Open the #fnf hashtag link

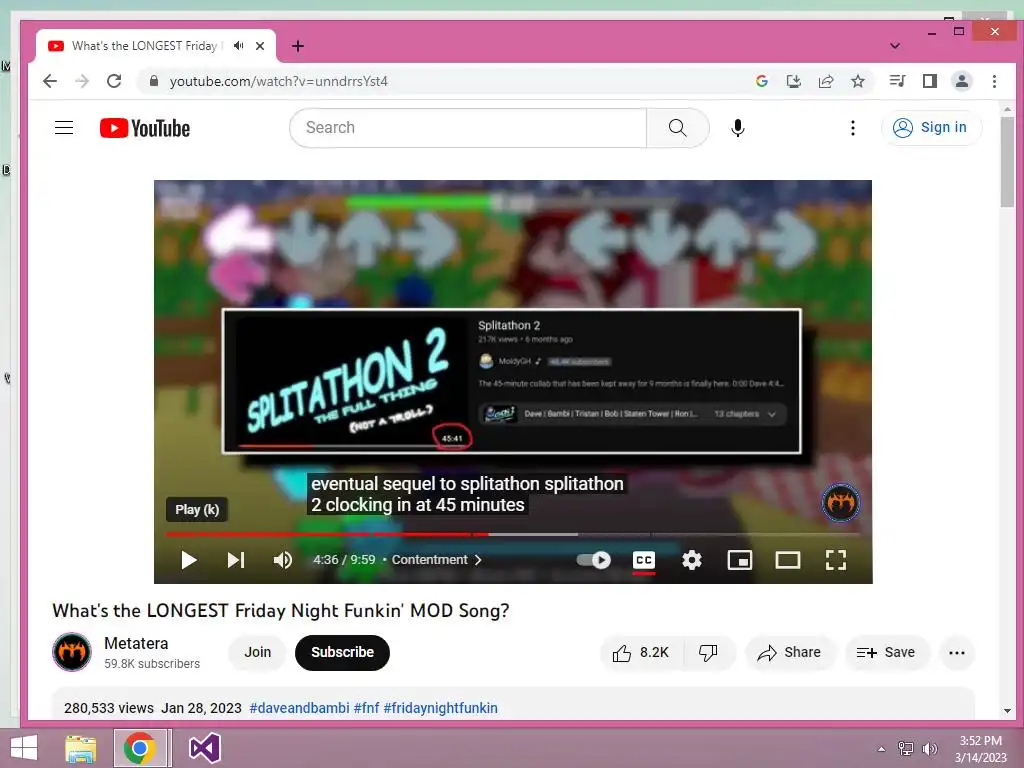366,708
